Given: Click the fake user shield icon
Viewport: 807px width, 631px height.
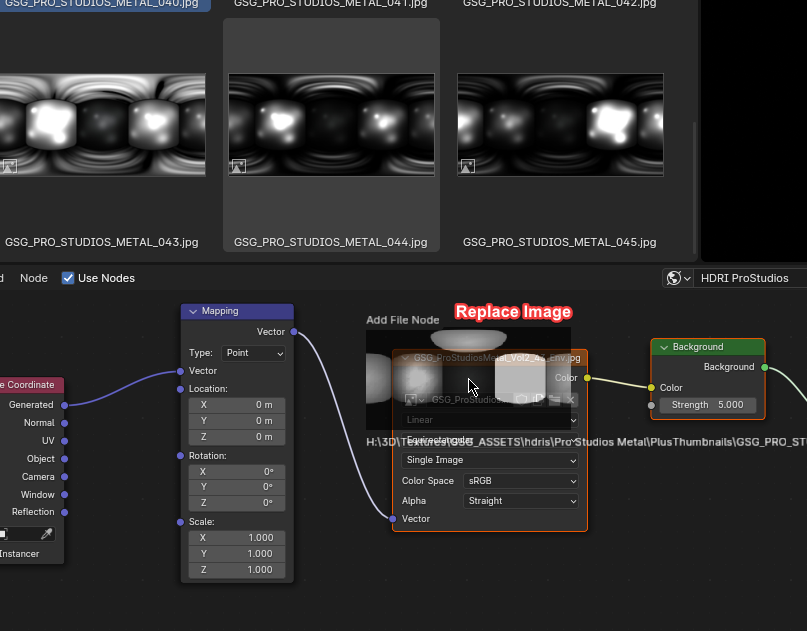Looking at the screenshot, I should 521,400.
